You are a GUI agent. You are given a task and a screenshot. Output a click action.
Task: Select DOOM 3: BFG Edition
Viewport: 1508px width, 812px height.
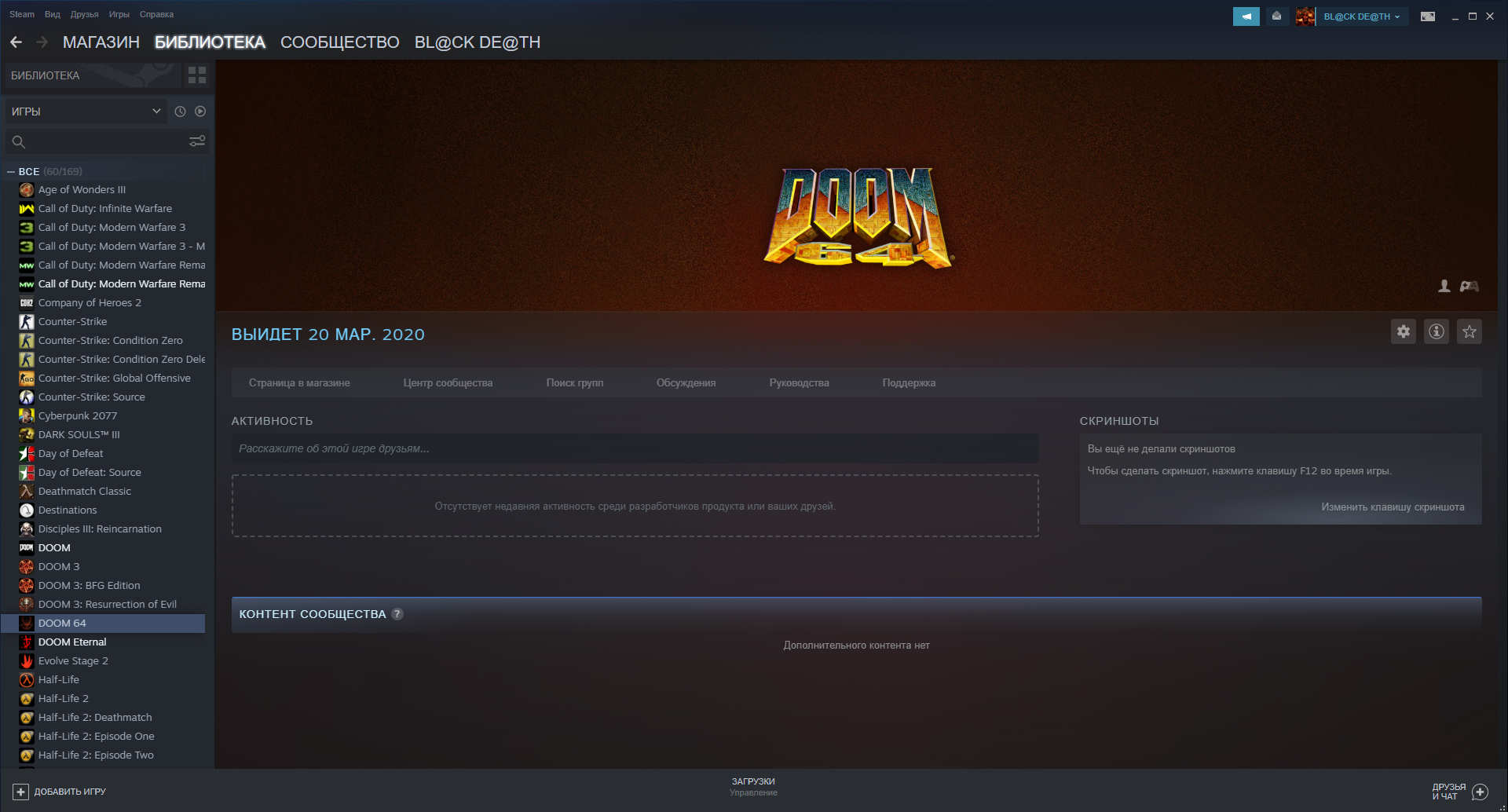pos(104,586)
